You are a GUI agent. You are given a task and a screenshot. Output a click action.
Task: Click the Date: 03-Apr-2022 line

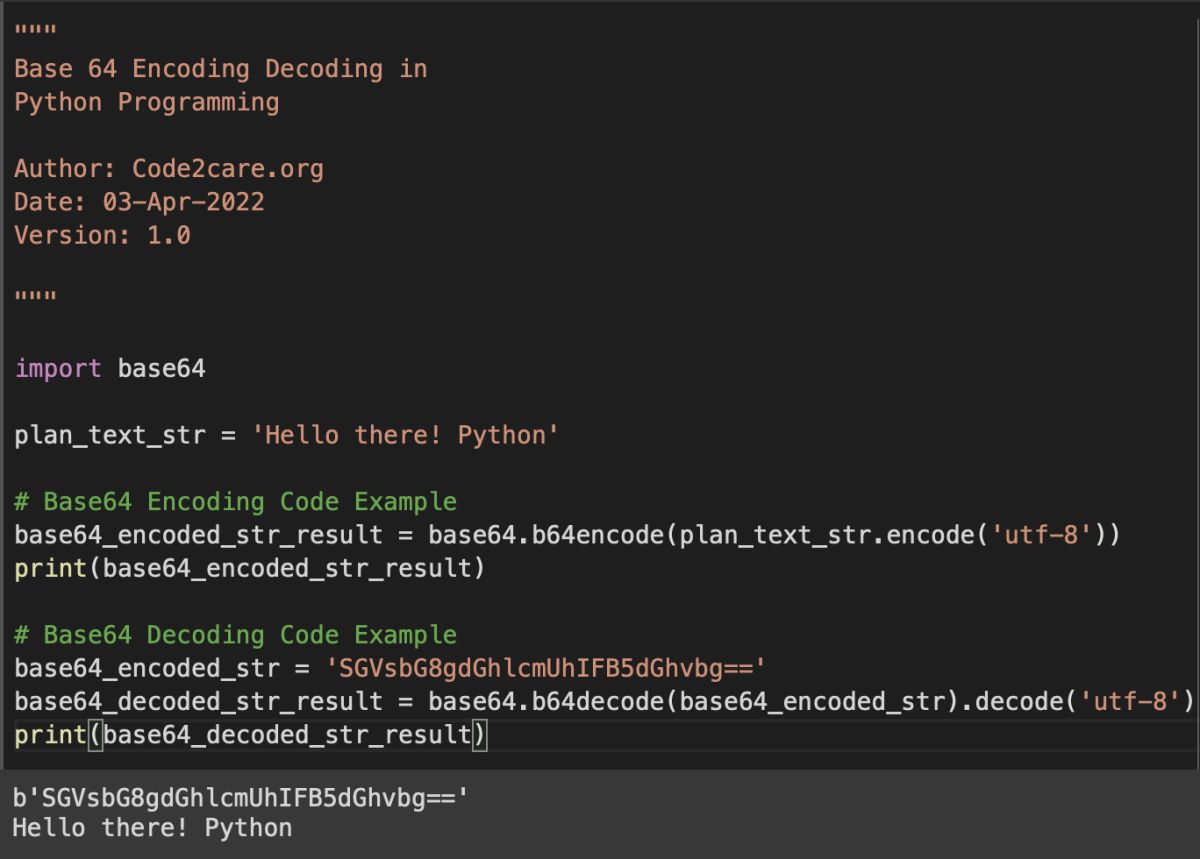pyautogui.click(x=140, y=201)
